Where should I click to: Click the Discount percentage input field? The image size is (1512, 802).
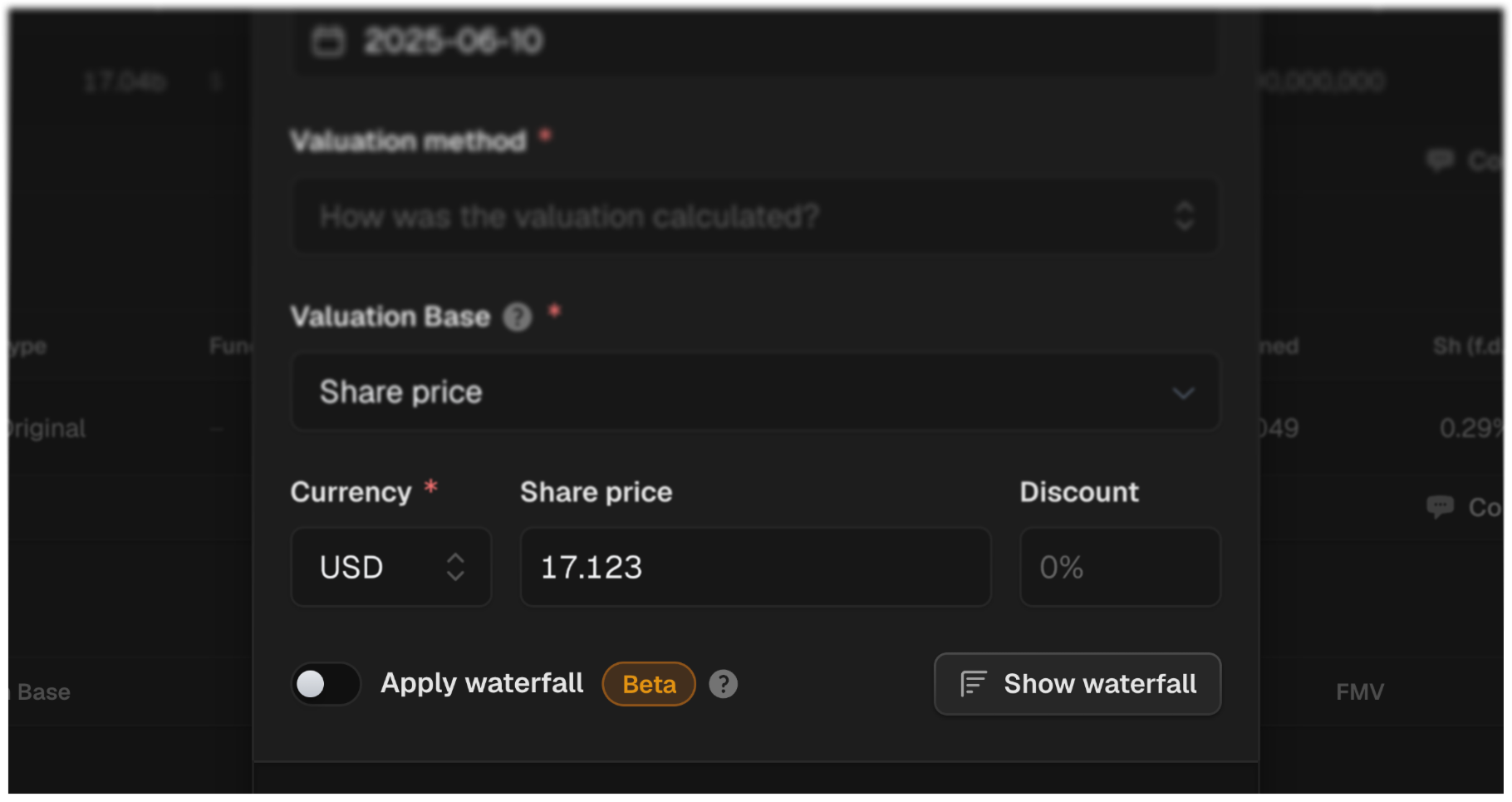point(1119,567)
